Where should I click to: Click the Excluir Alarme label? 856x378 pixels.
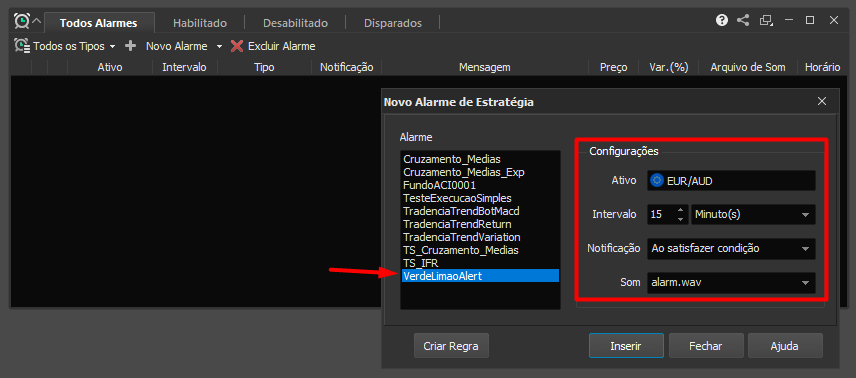click(x=282, y=46)
